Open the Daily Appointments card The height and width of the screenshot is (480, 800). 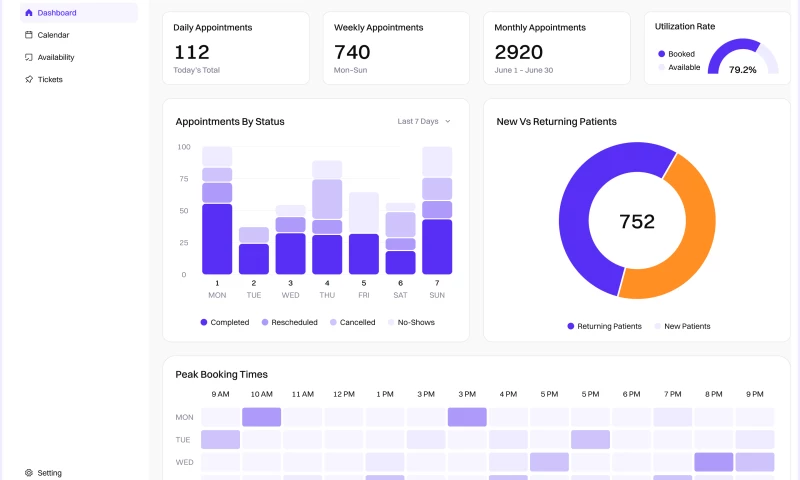tap(236, 48)
